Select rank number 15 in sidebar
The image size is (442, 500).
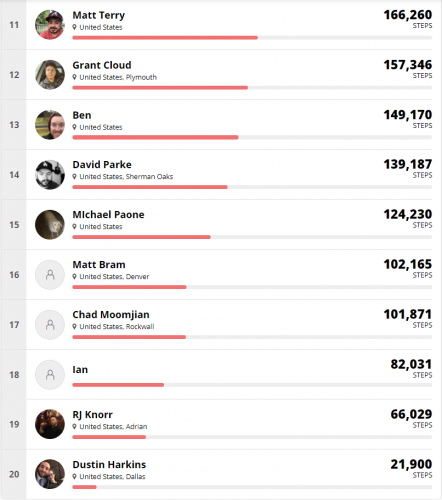(14, 225)
